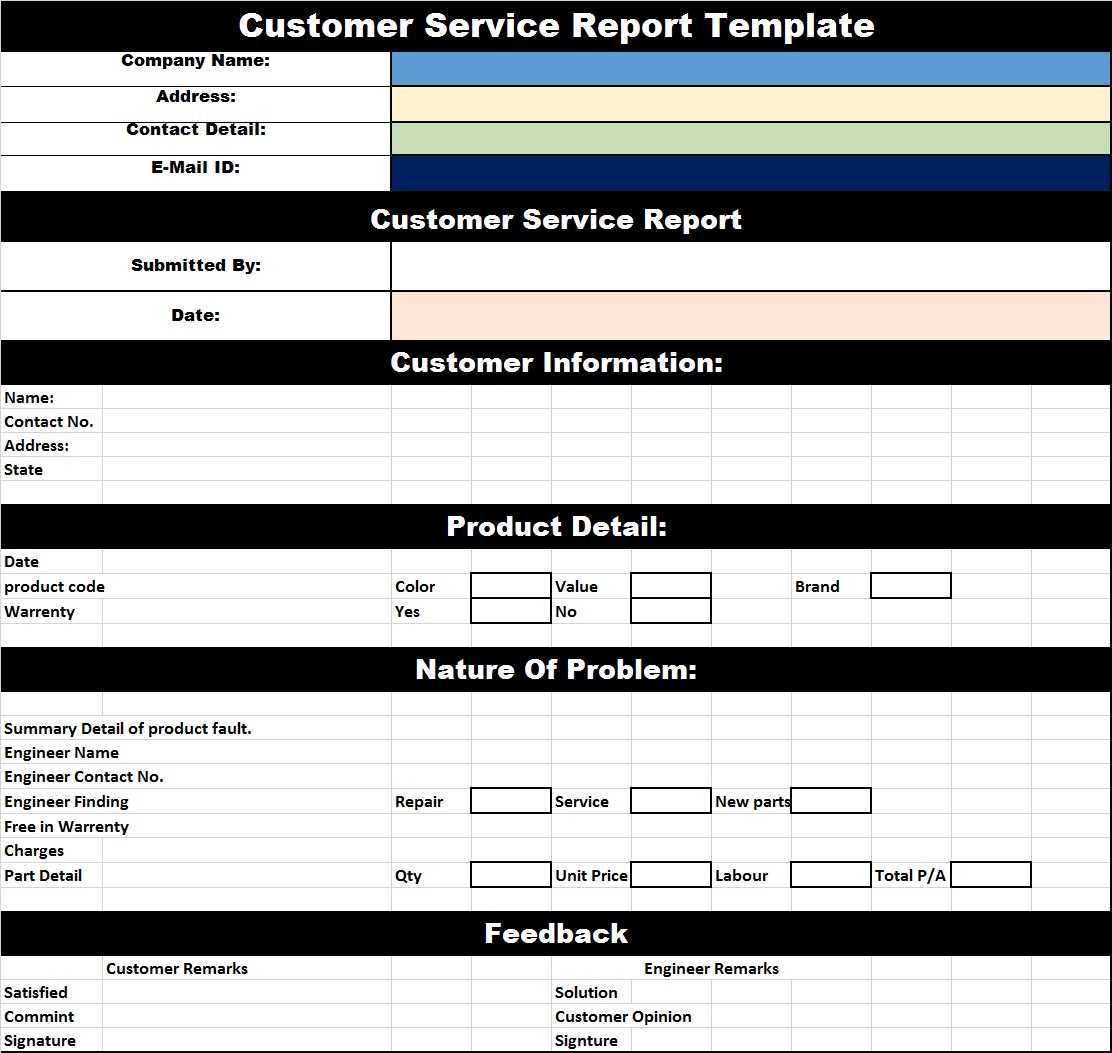Select the peach Date field
1112x1053 pixels.
pos(750,316)
